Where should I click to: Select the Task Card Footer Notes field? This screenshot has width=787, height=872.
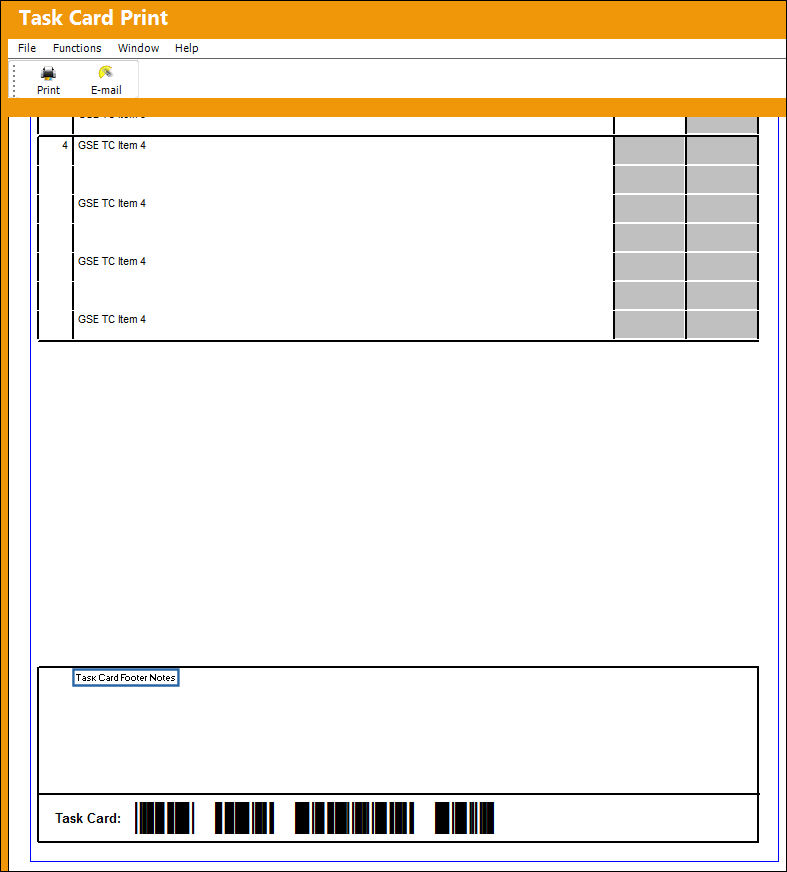click(126, 677)
